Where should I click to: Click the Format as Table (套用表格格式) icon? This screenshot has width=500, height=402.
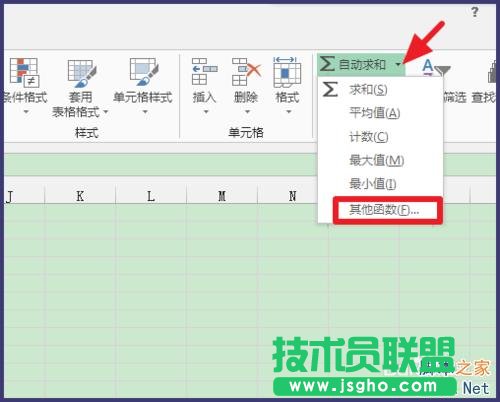pos(82,73)
